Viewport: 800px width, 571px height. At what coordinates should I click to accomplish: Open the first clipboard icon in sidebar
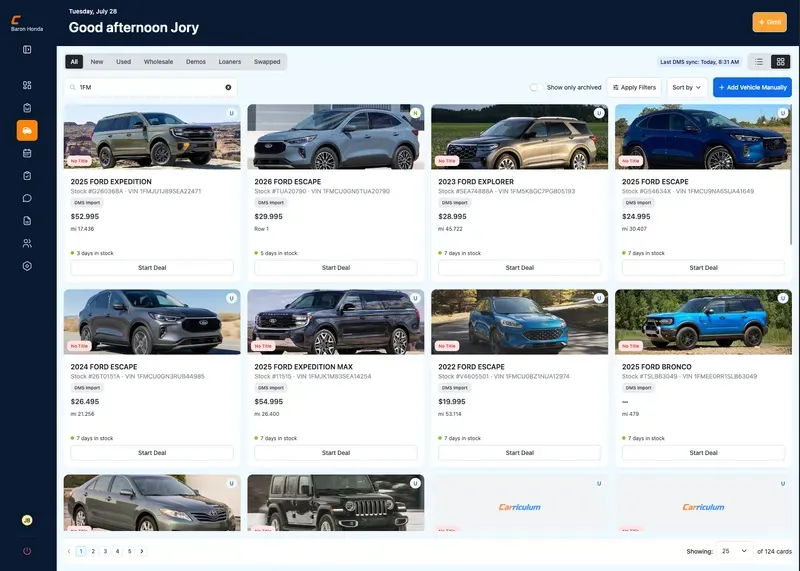click(x=27, y=108)
